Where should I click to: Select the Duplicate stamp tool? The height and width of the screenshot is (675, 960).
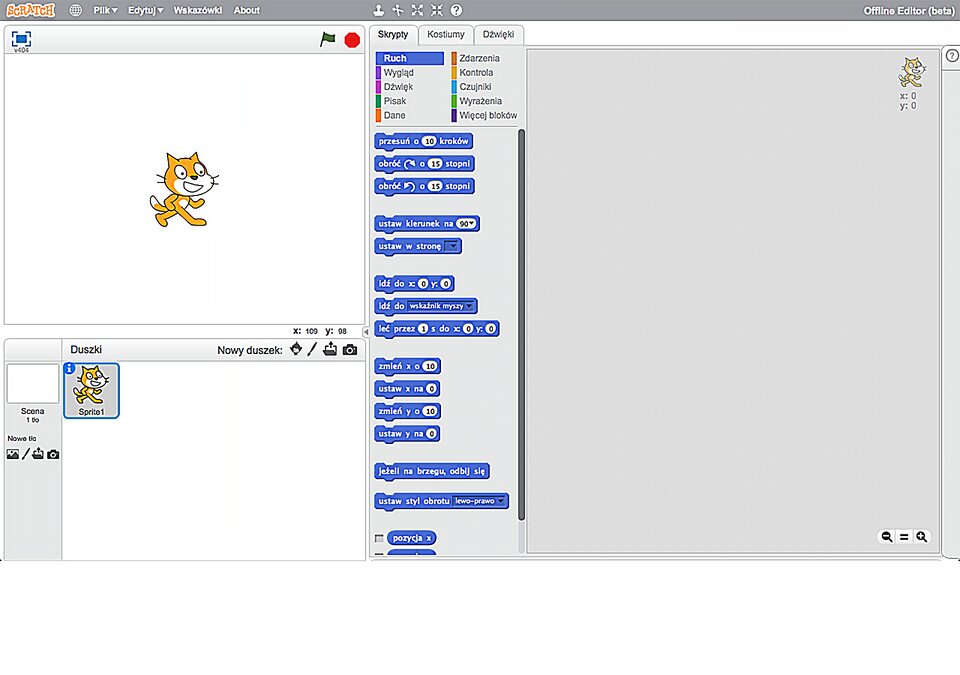[x=378, y=10]
